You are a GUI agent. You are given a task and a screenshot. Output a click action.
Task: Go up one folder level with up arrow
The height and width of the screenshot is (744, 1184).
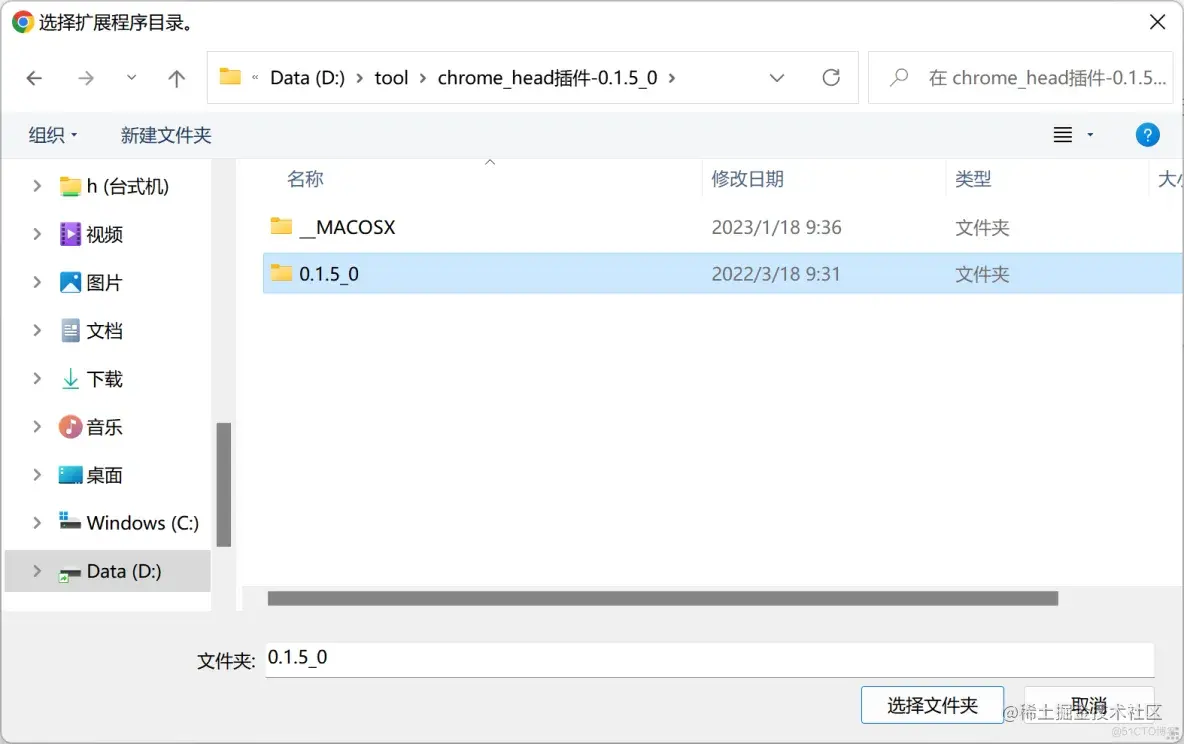click(x=176, y=78)
